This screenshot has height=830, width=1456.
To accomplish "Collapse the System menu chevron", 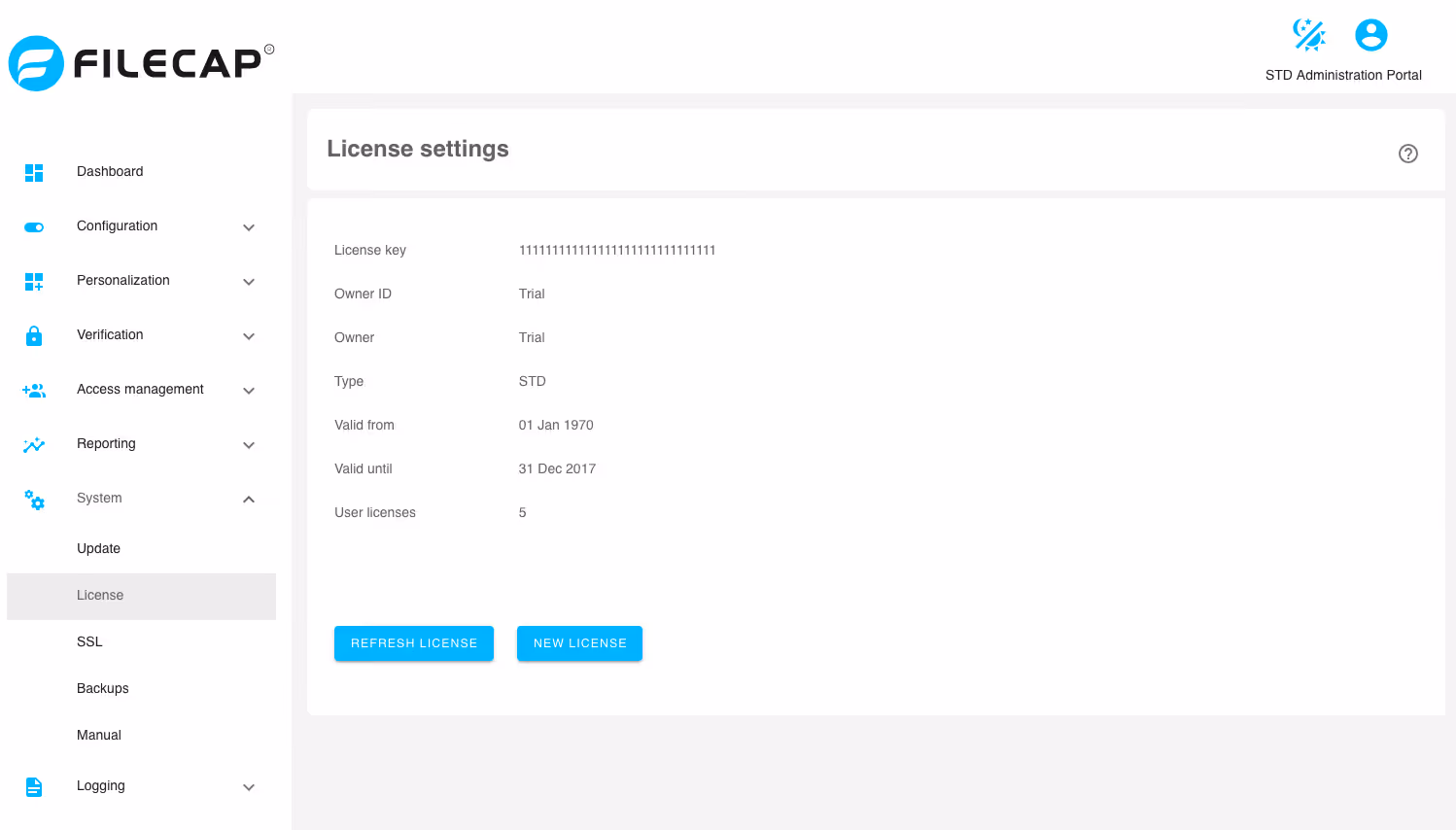I will pos(249,500).
